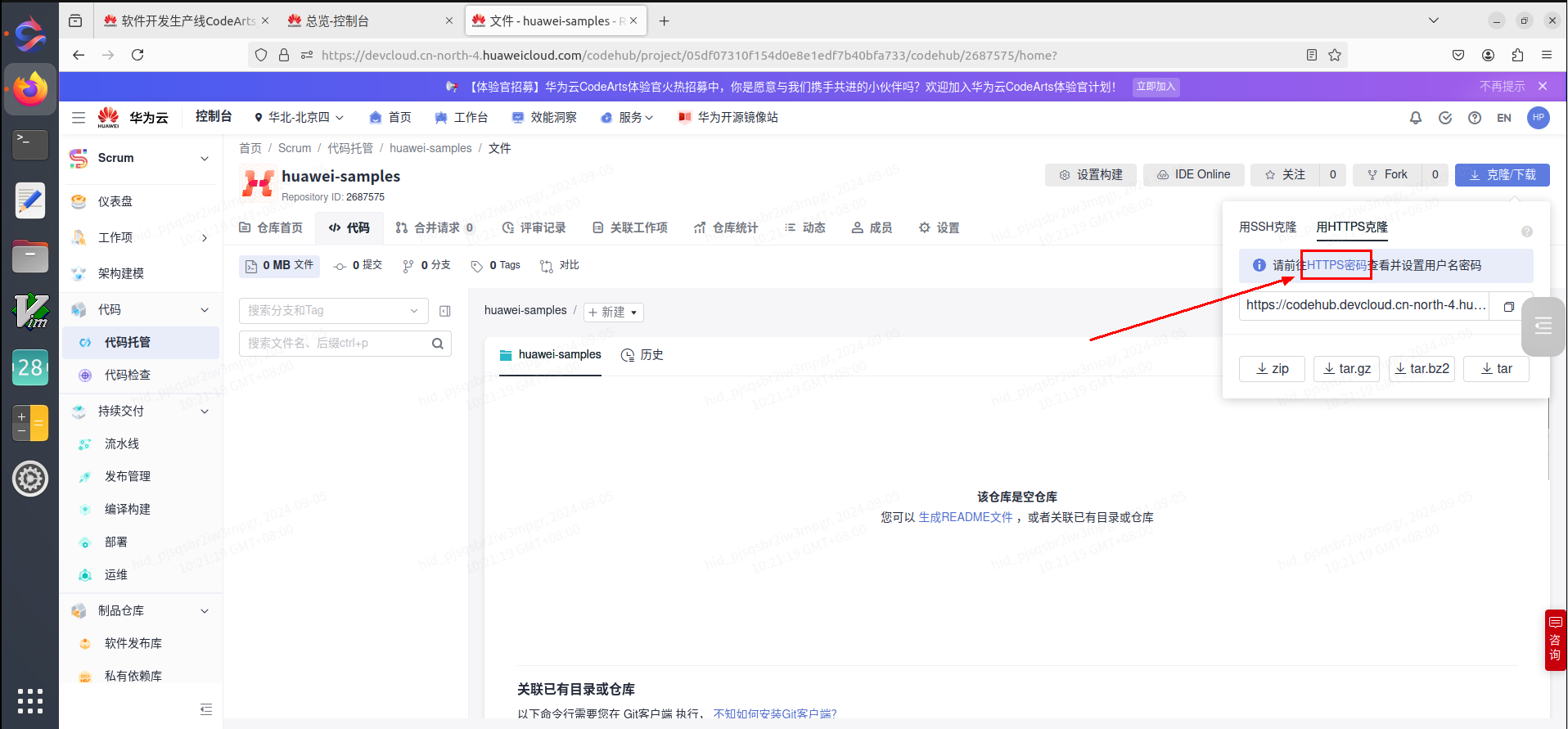Select 用HTTPS克隆 tab

point(1352,227)
